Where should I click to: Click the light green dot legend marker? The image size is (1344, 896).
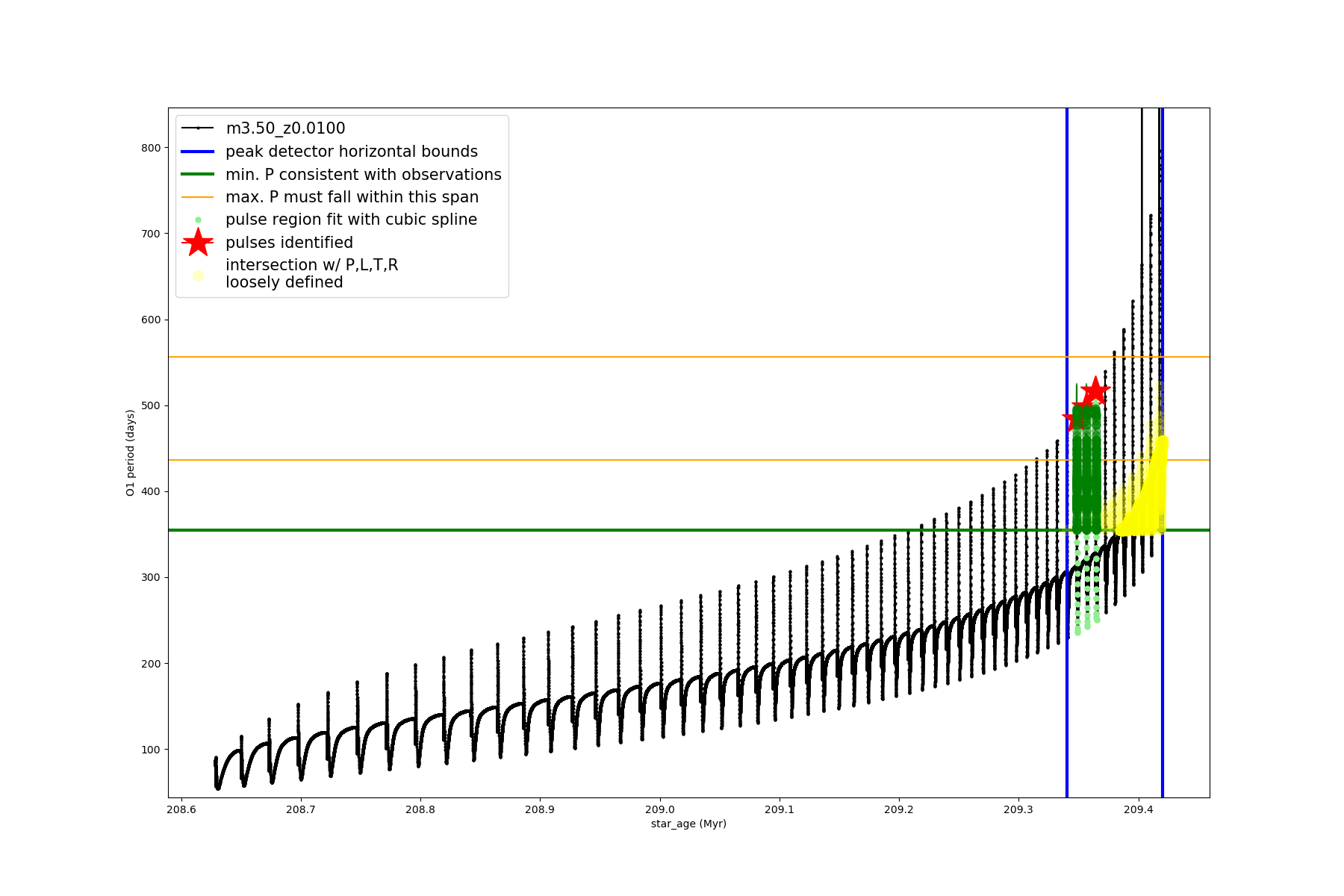coord(198,220)
